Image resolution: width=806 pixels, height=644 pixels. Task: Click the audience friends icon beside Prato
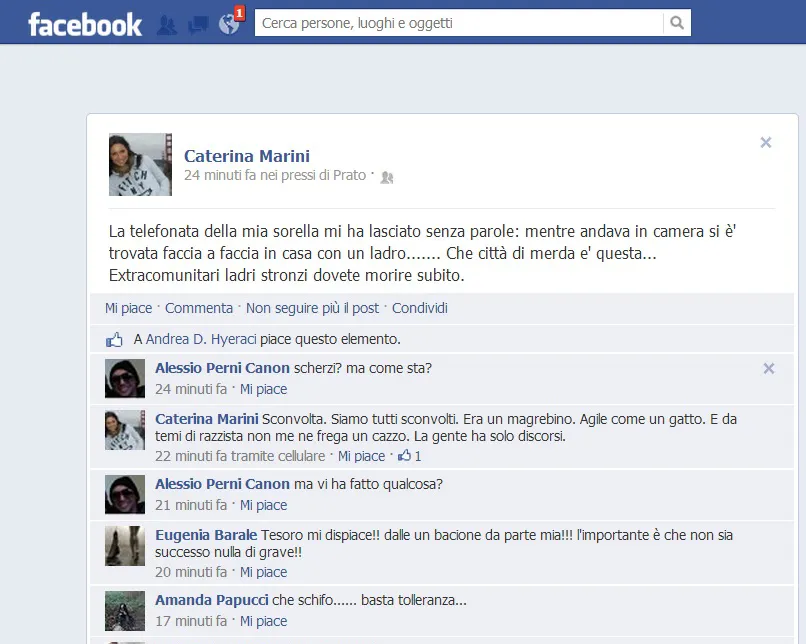[387, 177]
